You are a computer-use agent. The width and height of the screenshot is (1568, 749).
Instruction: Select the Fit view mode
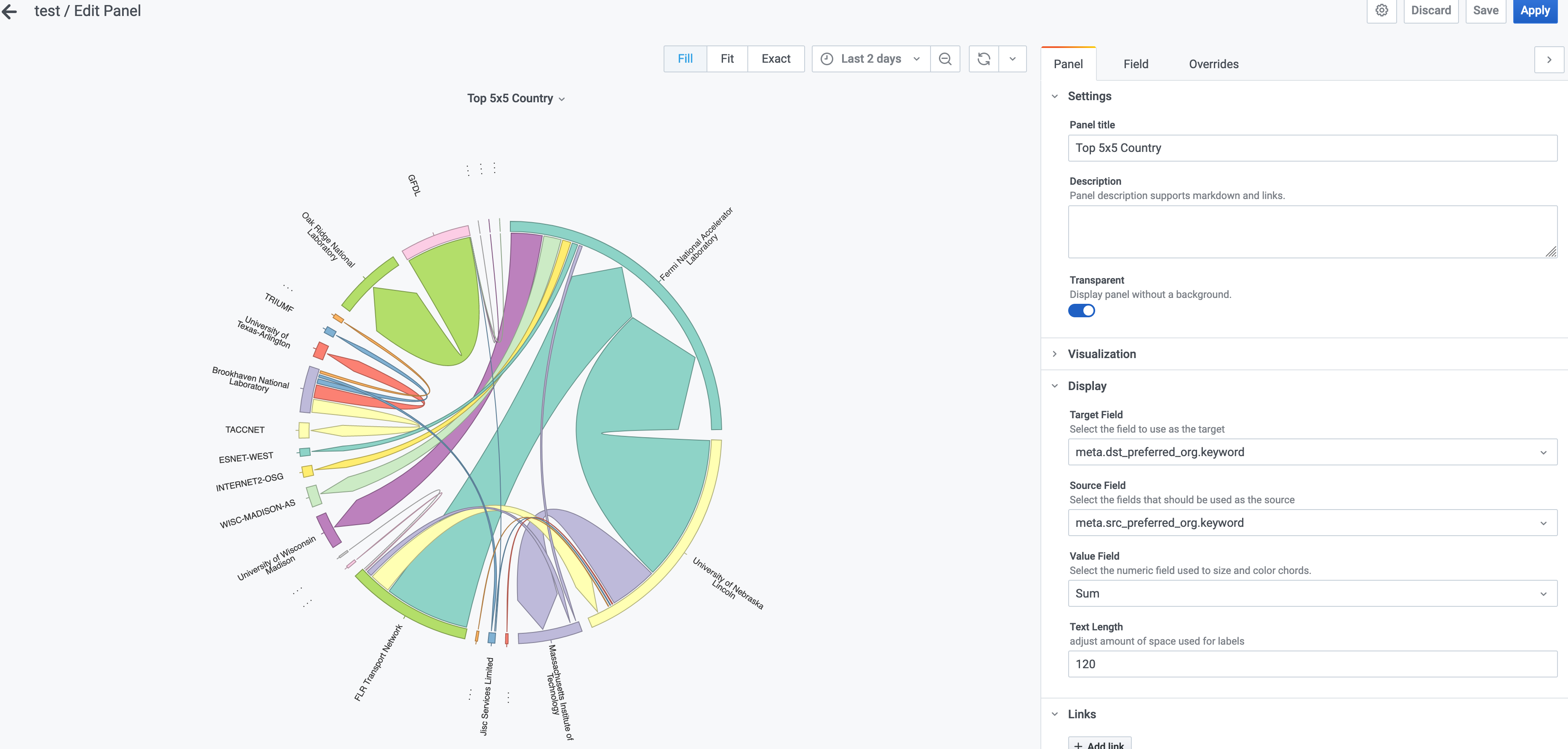coord(727,59)
